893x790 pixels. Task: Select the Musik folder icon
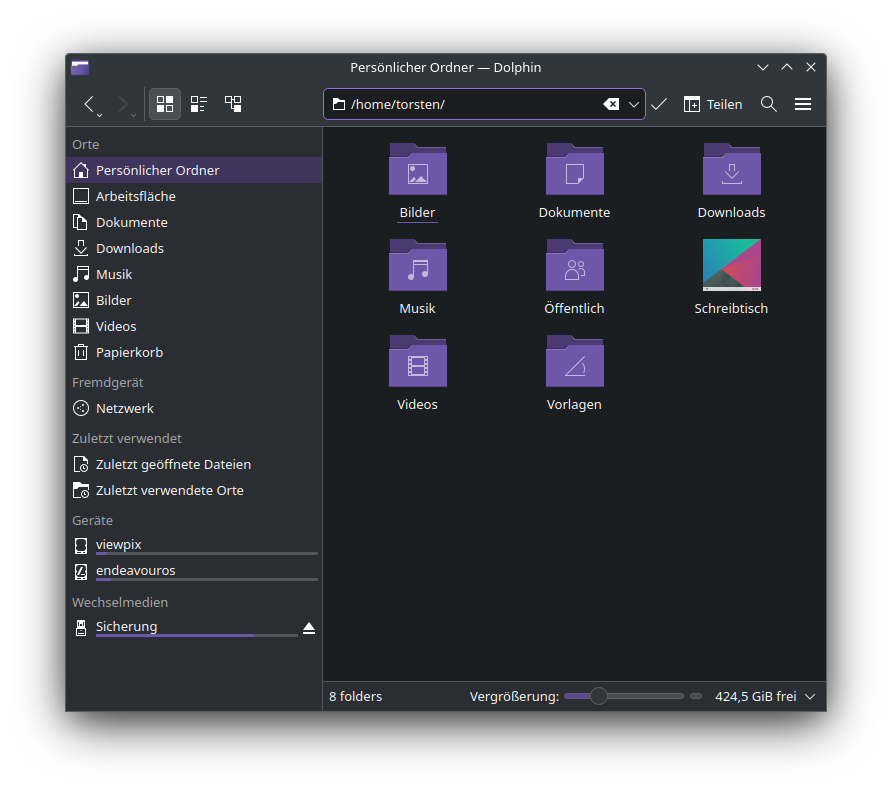tap(417, 265)
